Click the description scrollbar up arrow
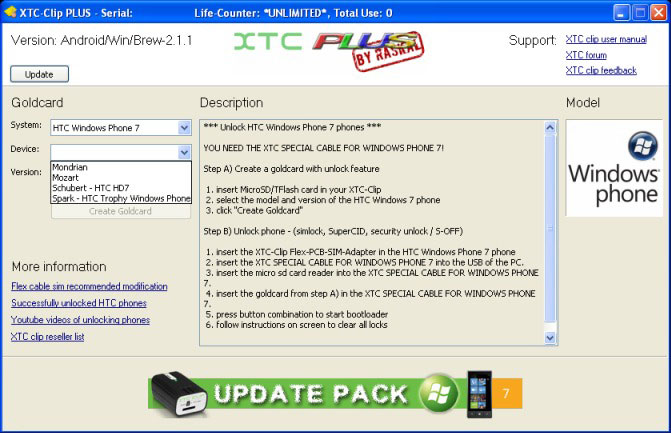This screenshot has width=671, height=433. pos(550,127)
